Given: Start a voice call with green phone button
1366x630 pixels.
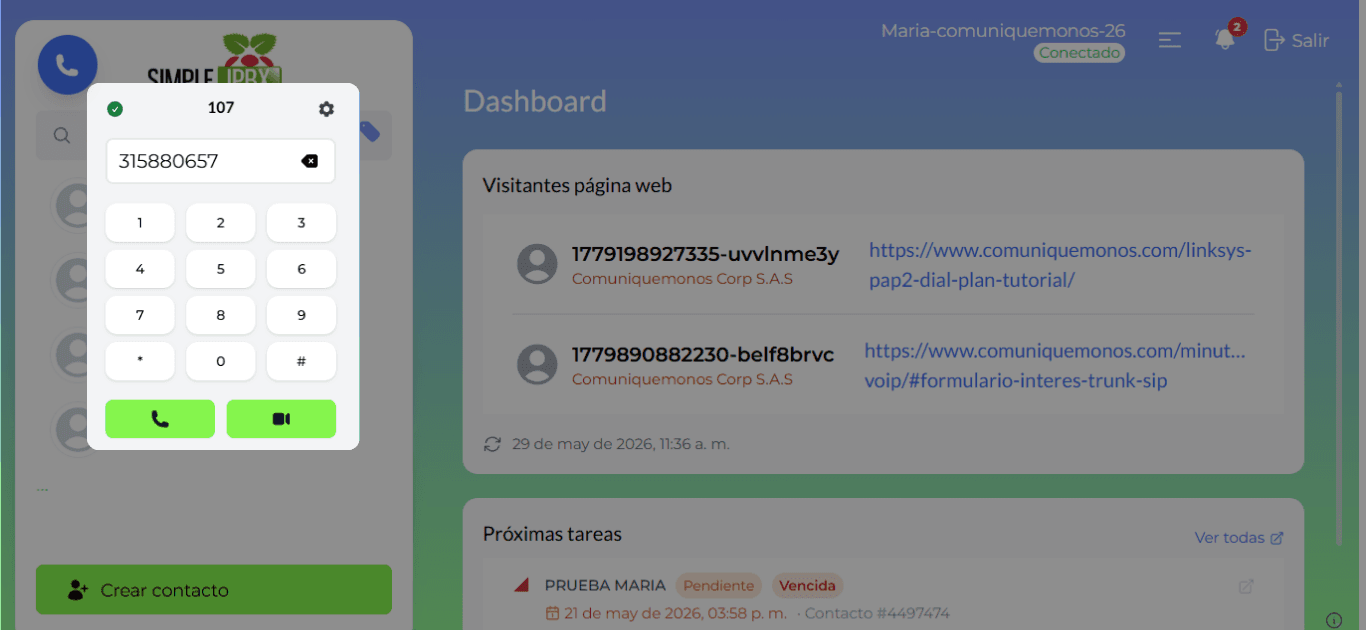Looking at the screenshot, I should coord(160,419).
